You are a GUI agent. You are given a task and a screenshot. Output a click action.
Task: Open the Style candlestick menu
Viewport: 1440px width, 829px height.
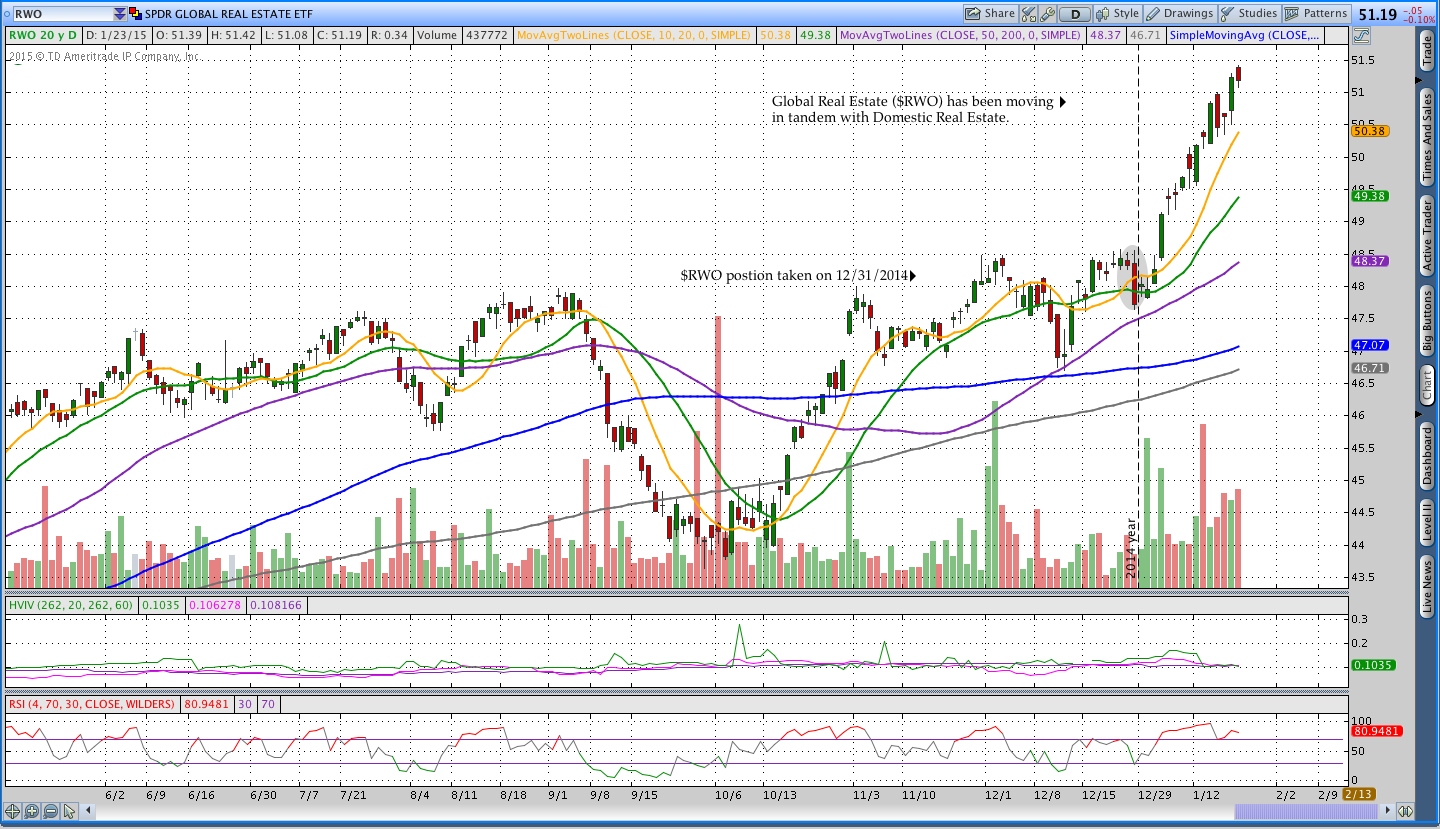[x=1118, y=14]
